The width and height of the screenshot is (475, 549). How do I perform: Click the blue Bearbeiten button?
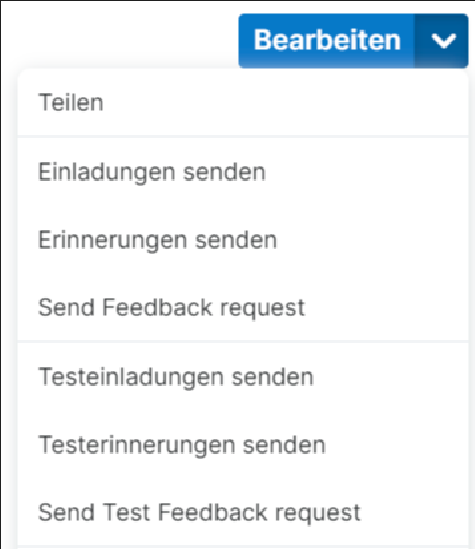(x=327, y=41)
